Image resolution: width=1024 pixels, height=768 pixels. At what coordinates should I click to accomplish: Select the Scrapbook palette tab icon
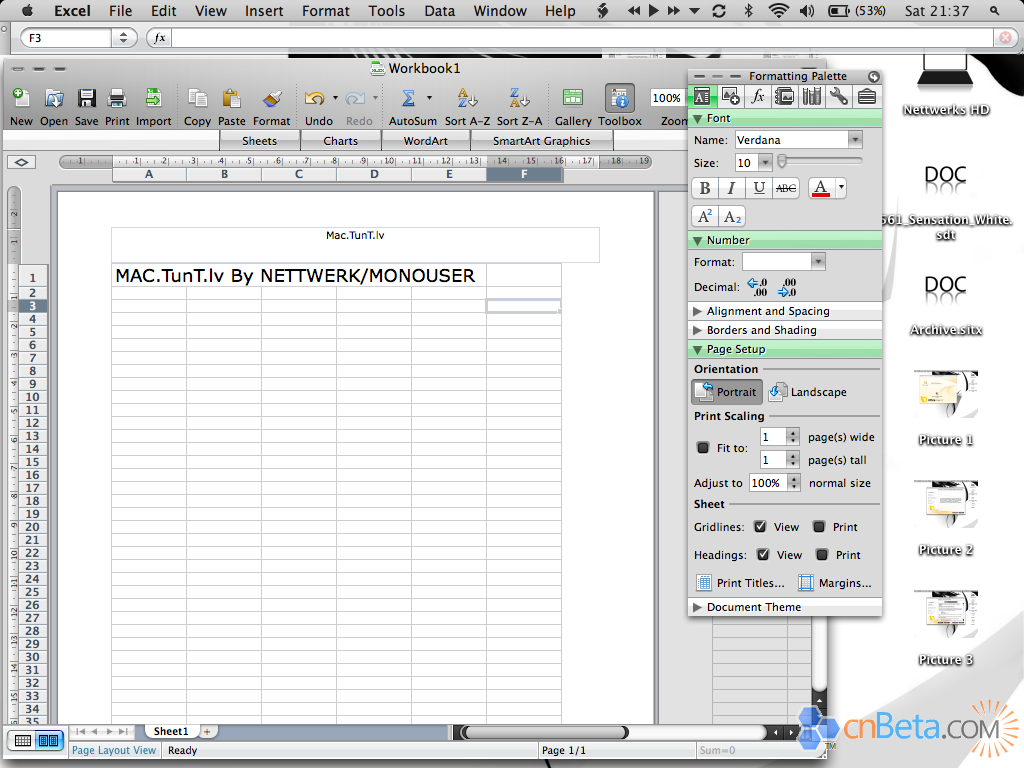click(784, 97)
